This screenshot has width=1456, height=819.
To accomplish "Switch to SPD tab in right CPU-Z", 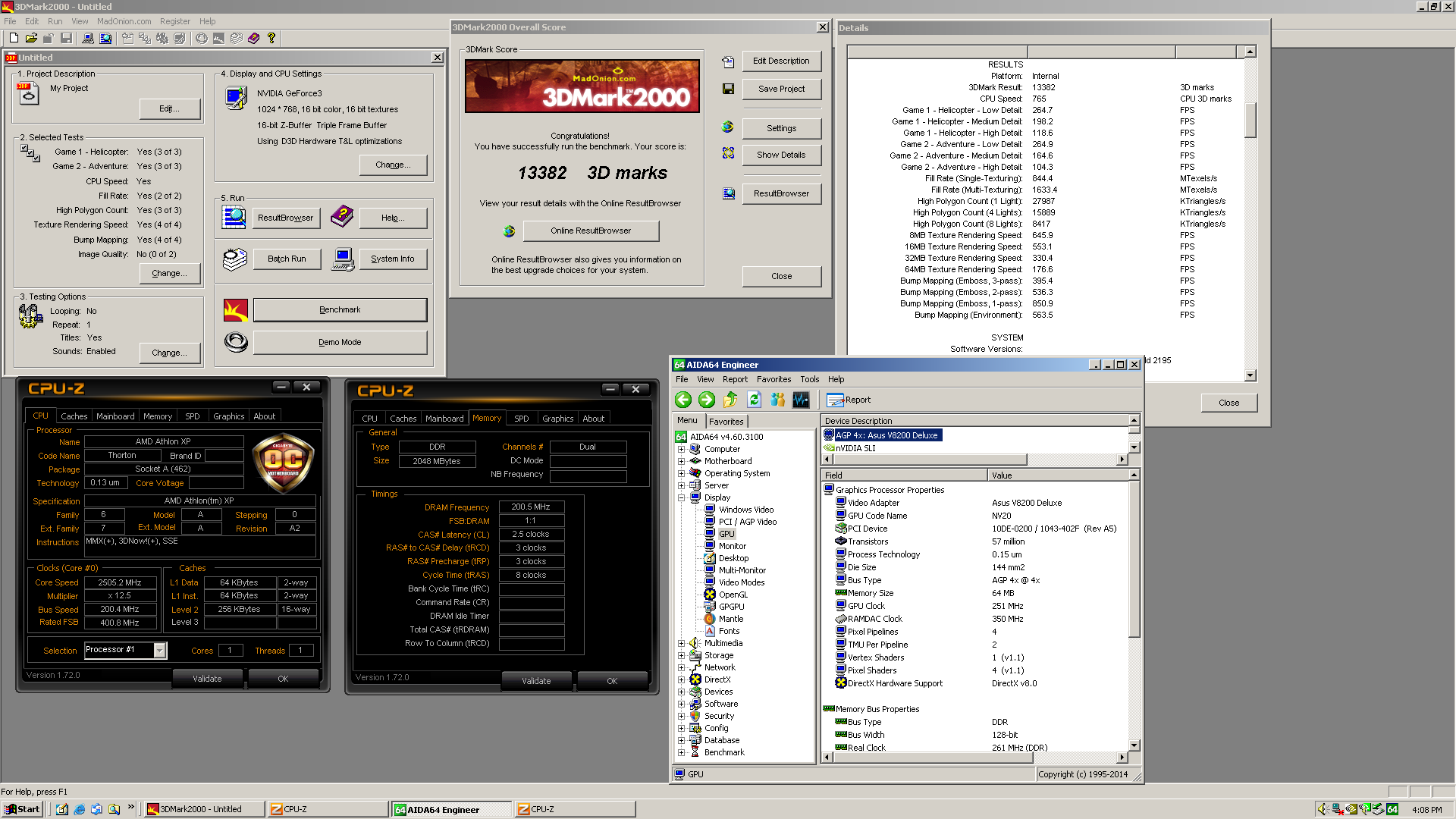I will (x=521, y=419).
